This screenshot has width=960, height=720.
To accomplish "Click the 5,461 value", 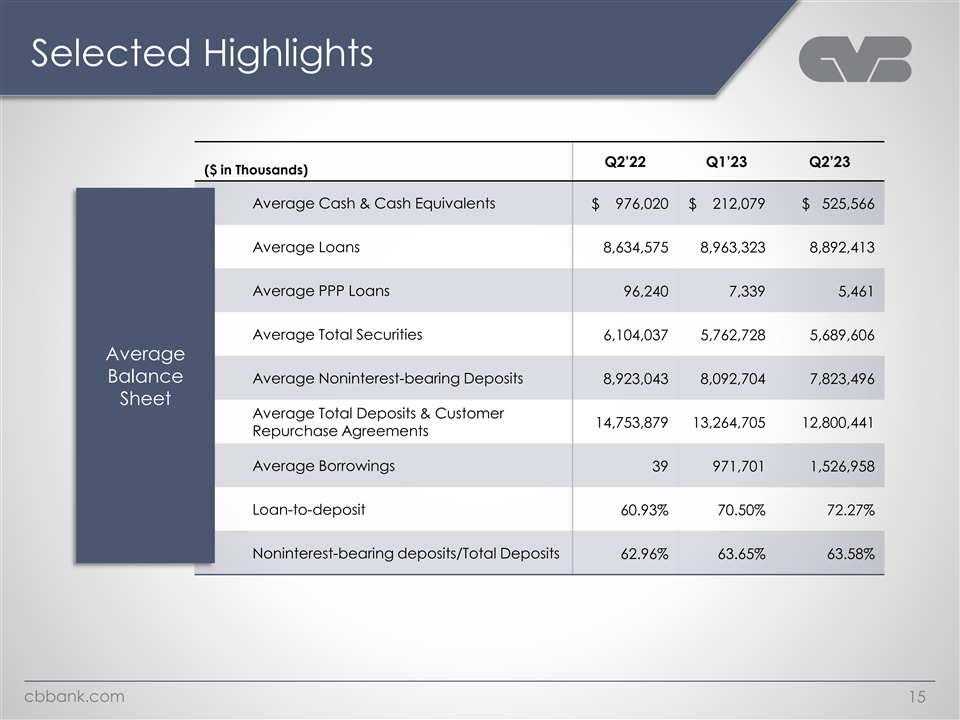I will (x=856, y=291).
